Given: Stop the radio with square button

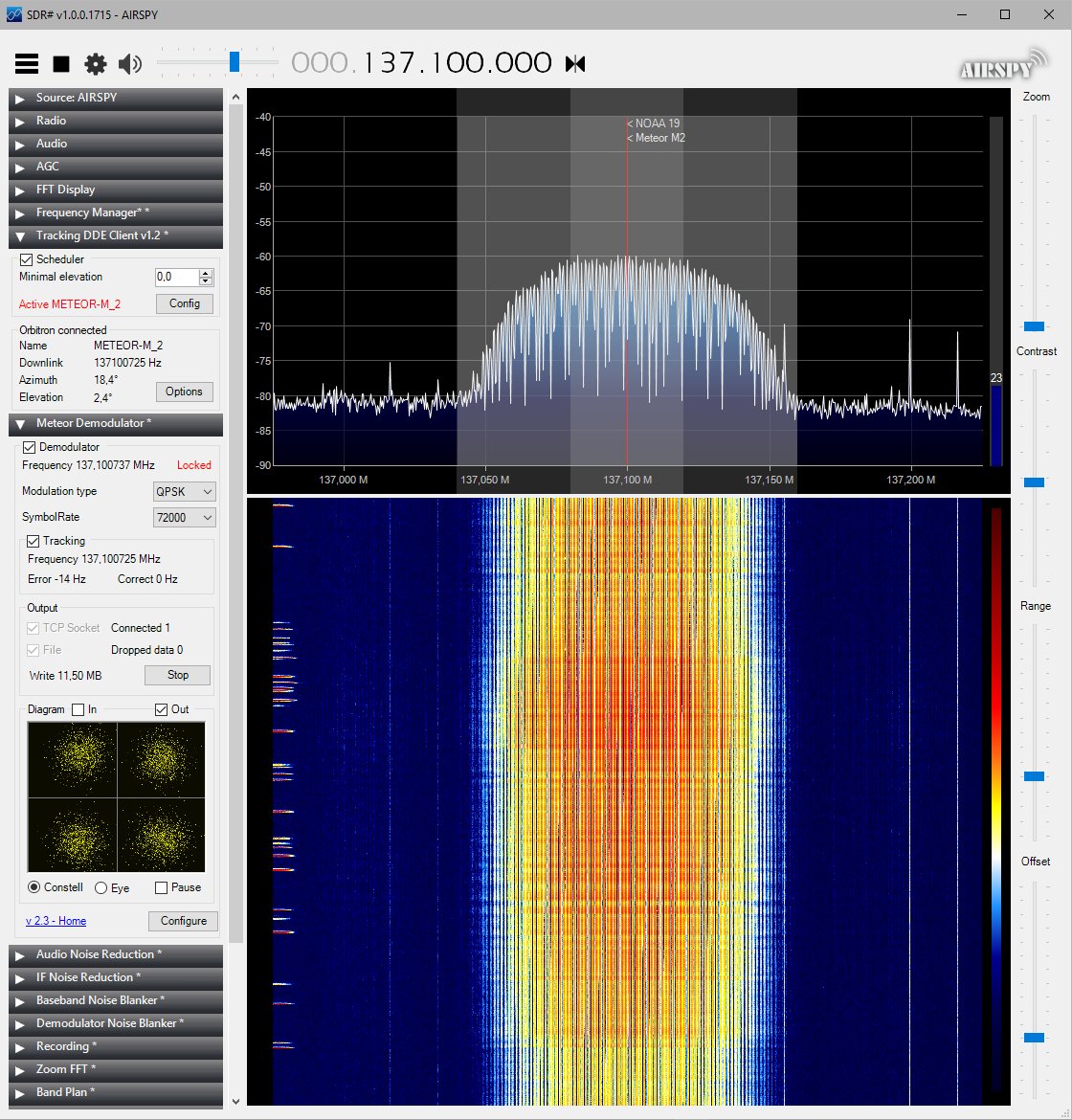Looking at the screenshot, I should 61,64.
